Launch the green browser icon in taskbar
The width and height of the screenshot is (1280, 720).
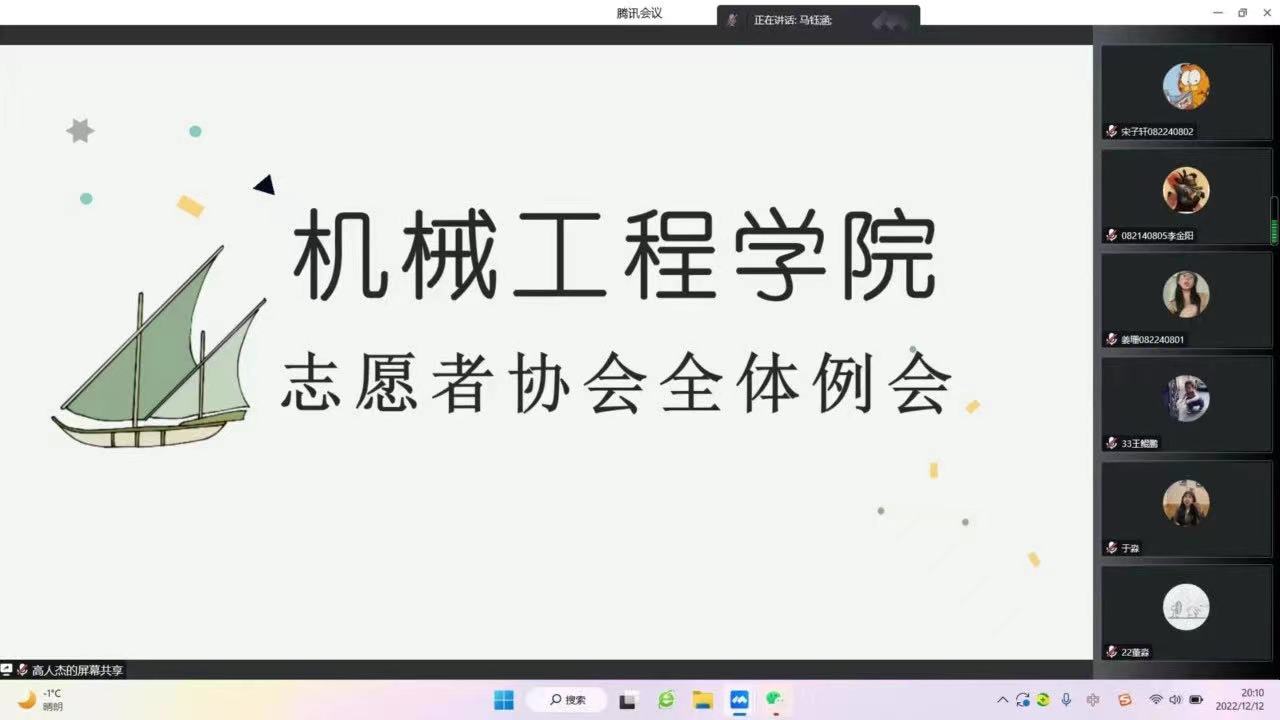(666, 700)
